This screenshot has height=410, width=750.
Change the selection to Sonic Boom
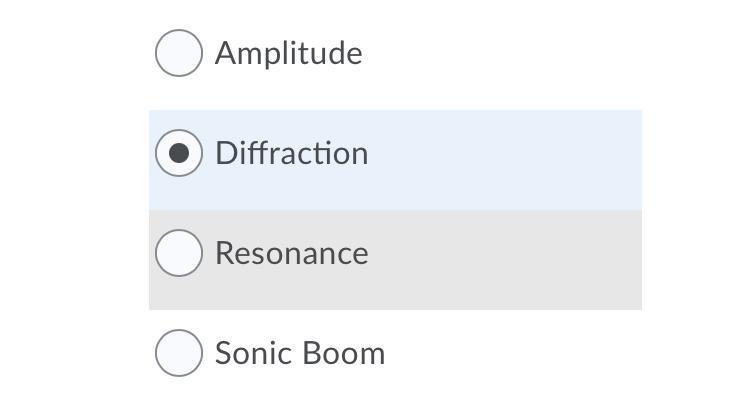pos(179,353)
